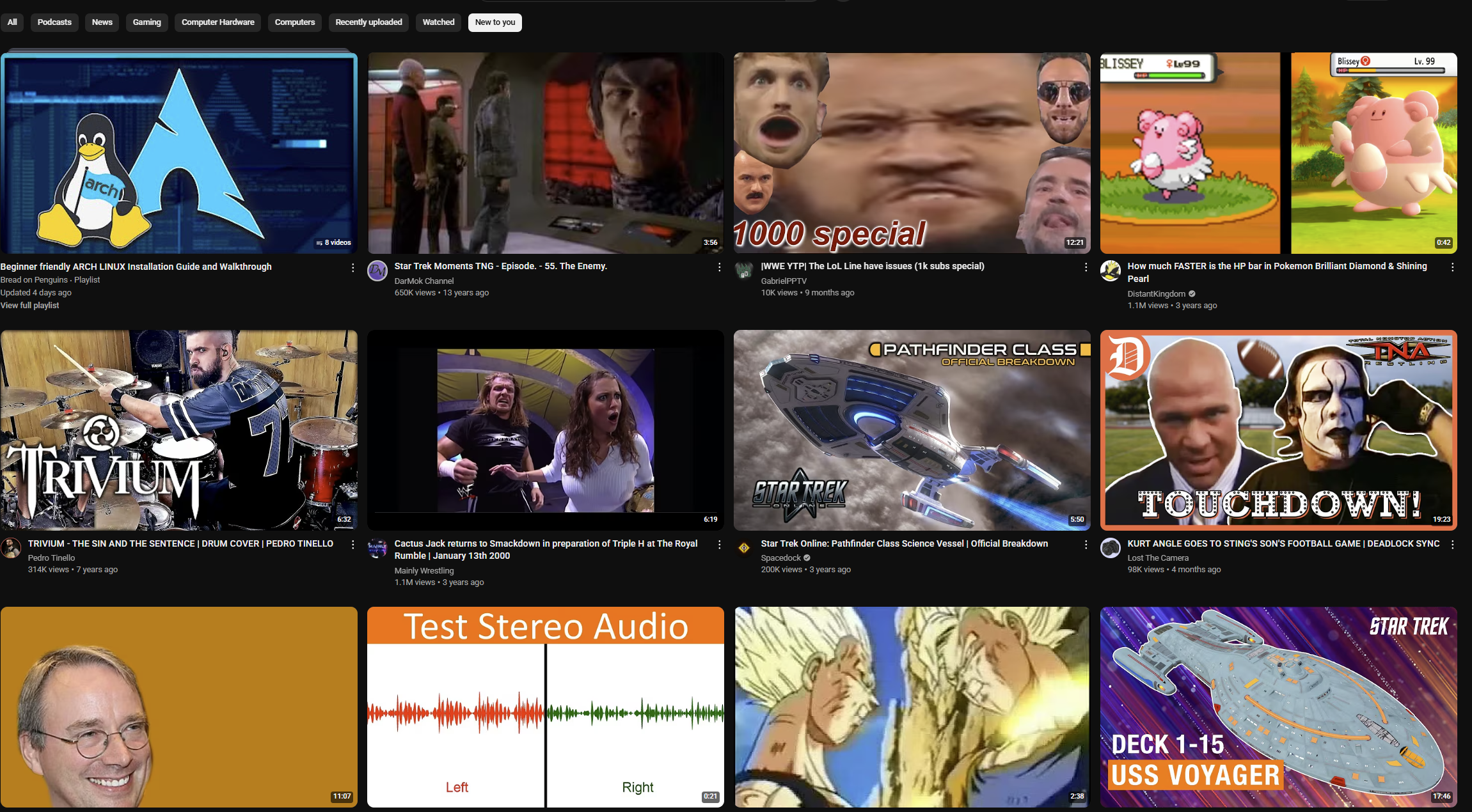Open Mainly Wrestling channel avatar
Screen dimensions: 1472x812
[x=377, y=548]
